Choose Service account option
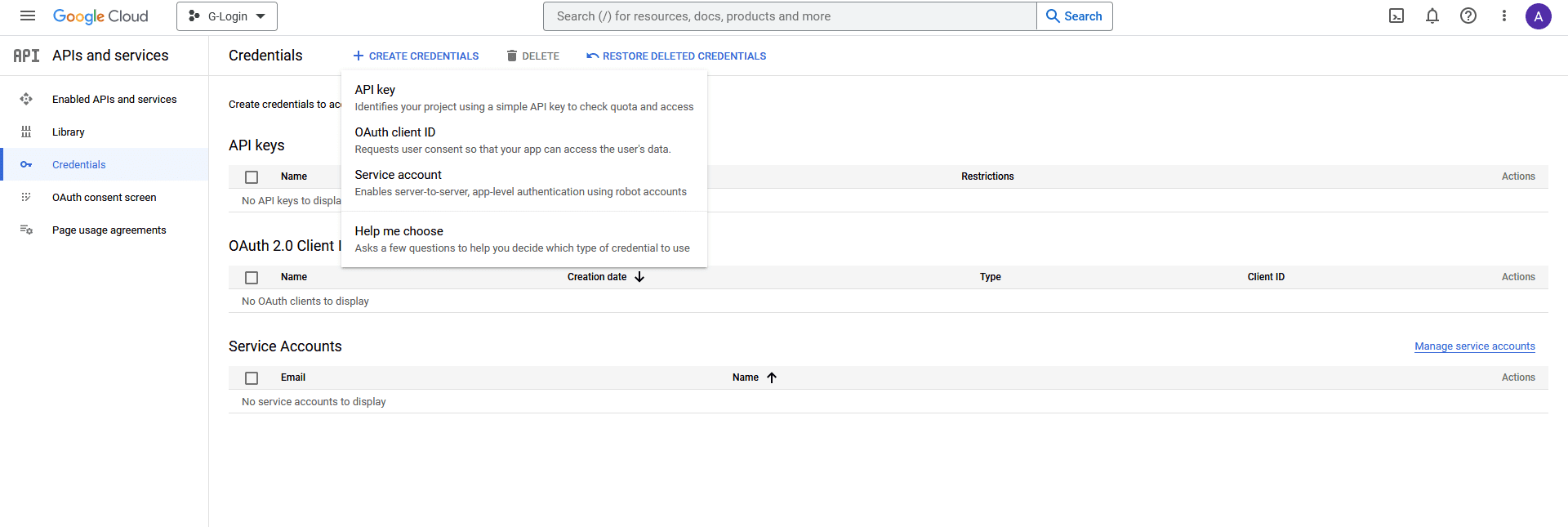 point(524,182)
